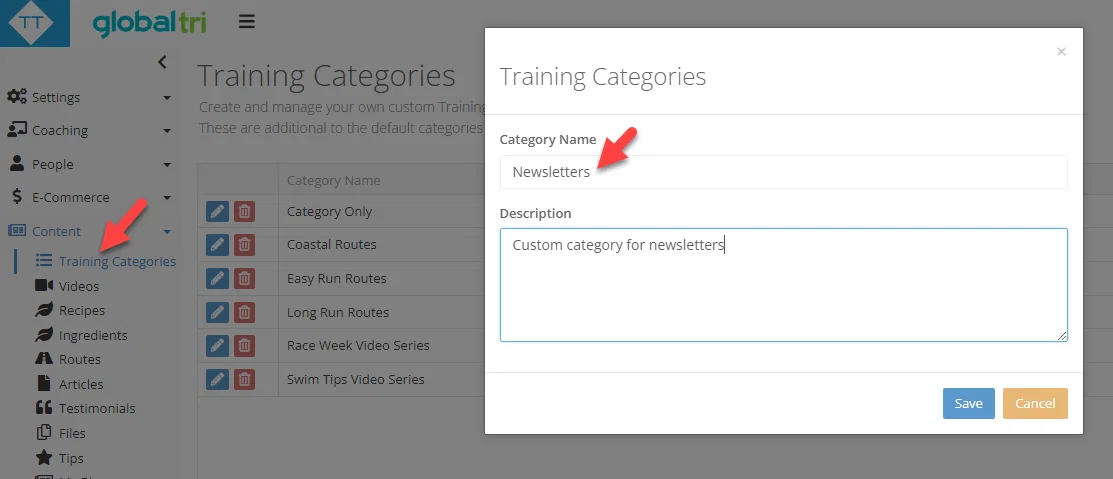Open the Videos content page
1113x479 pixels.
click(67, 286)
